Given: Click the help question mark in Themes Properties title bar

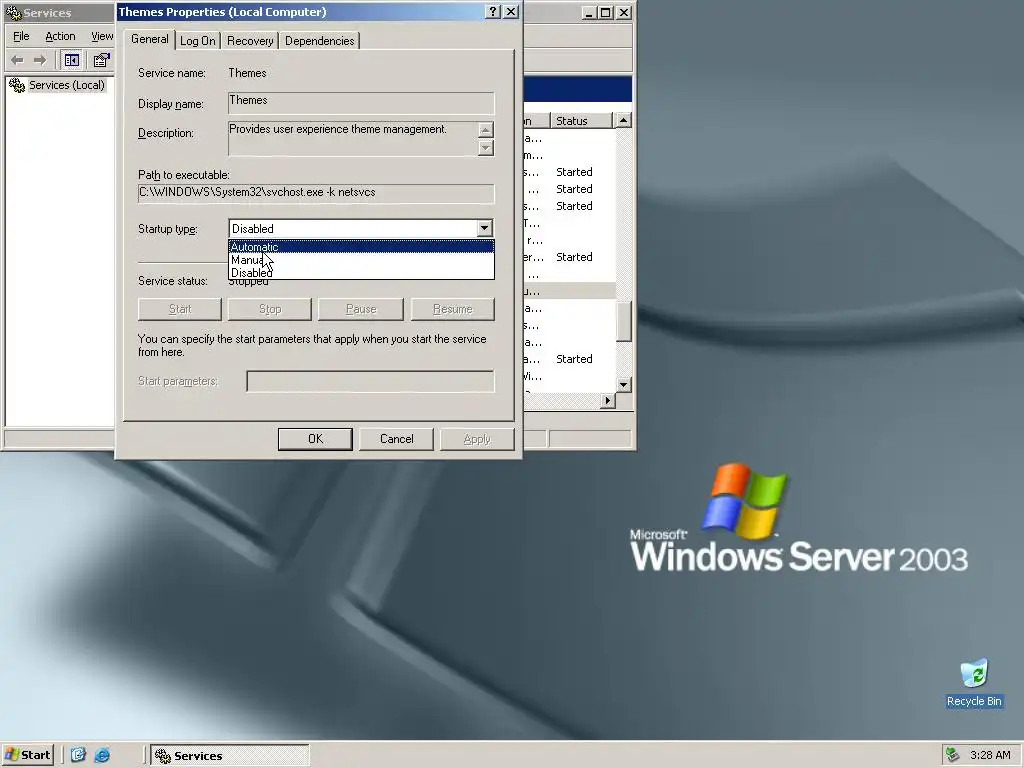Looking at the screenshot, I should [x=494, y=12].
